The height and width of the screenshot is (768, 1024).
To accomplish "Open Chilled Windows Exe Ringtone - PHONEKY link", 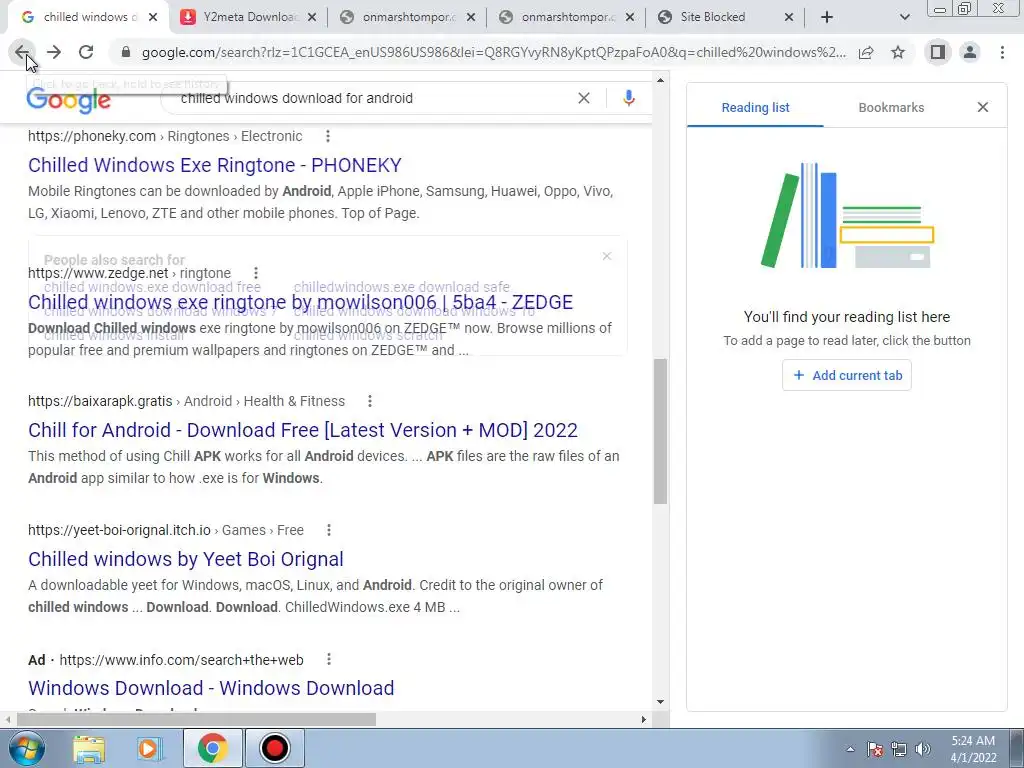I will click(215, 165).
